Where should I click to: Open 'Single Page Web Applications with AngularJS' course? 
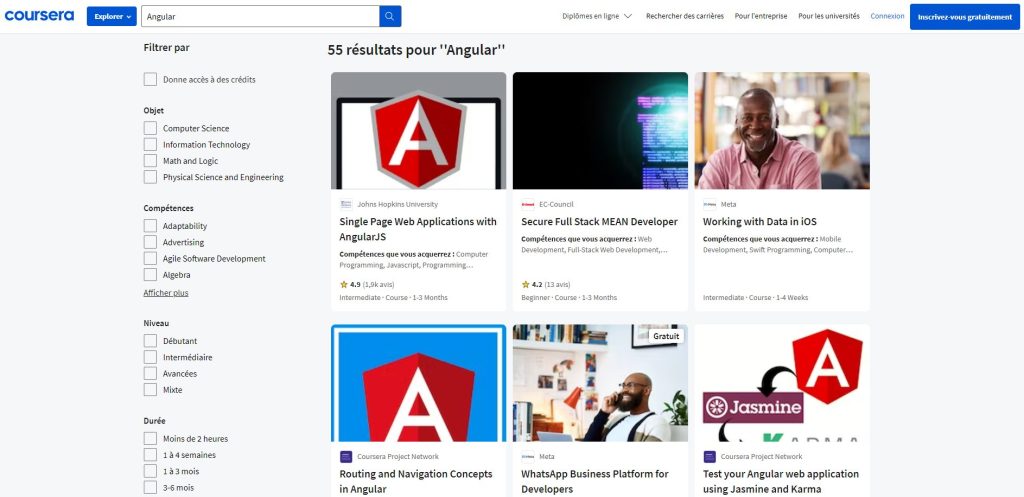pyautogui.click(x=418, y=229)
